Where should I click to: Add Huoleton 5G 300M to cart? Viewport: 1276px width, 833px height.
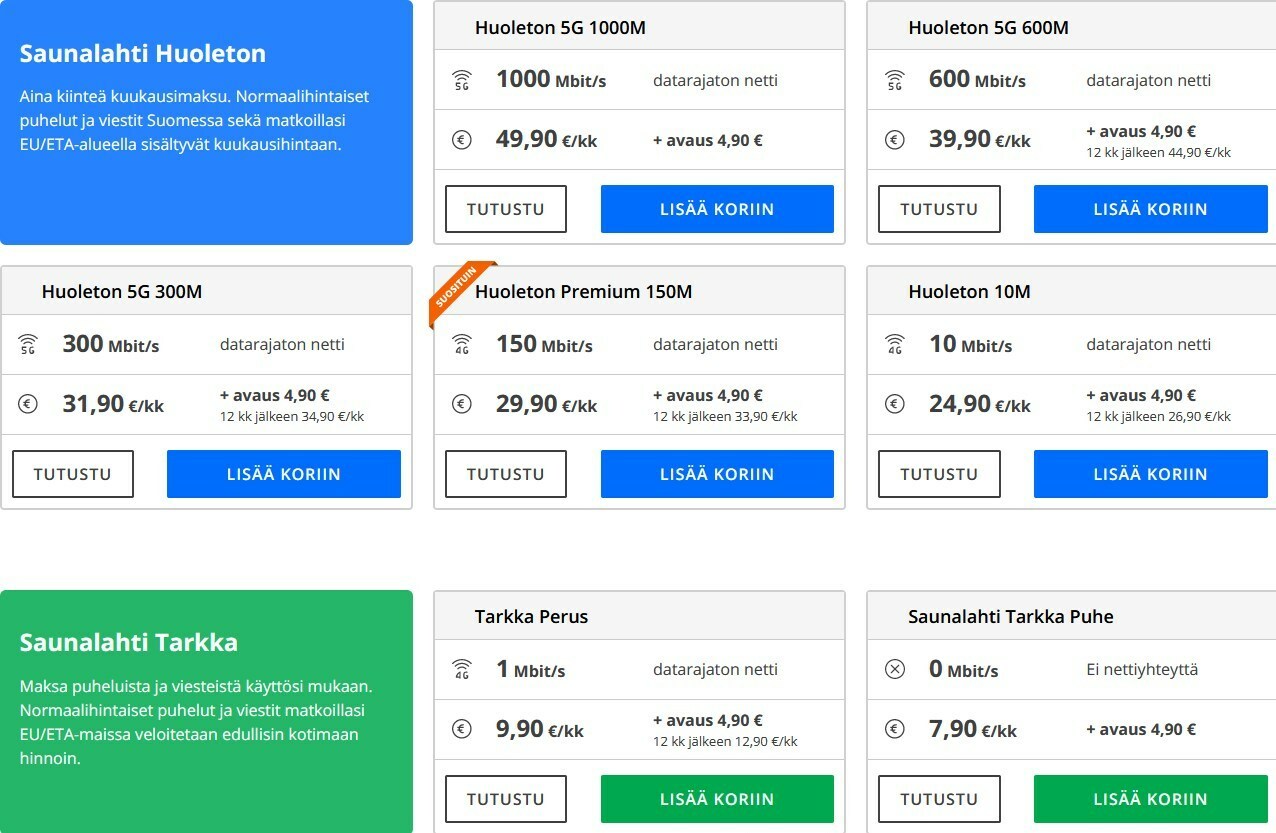(x=284, y=474)
